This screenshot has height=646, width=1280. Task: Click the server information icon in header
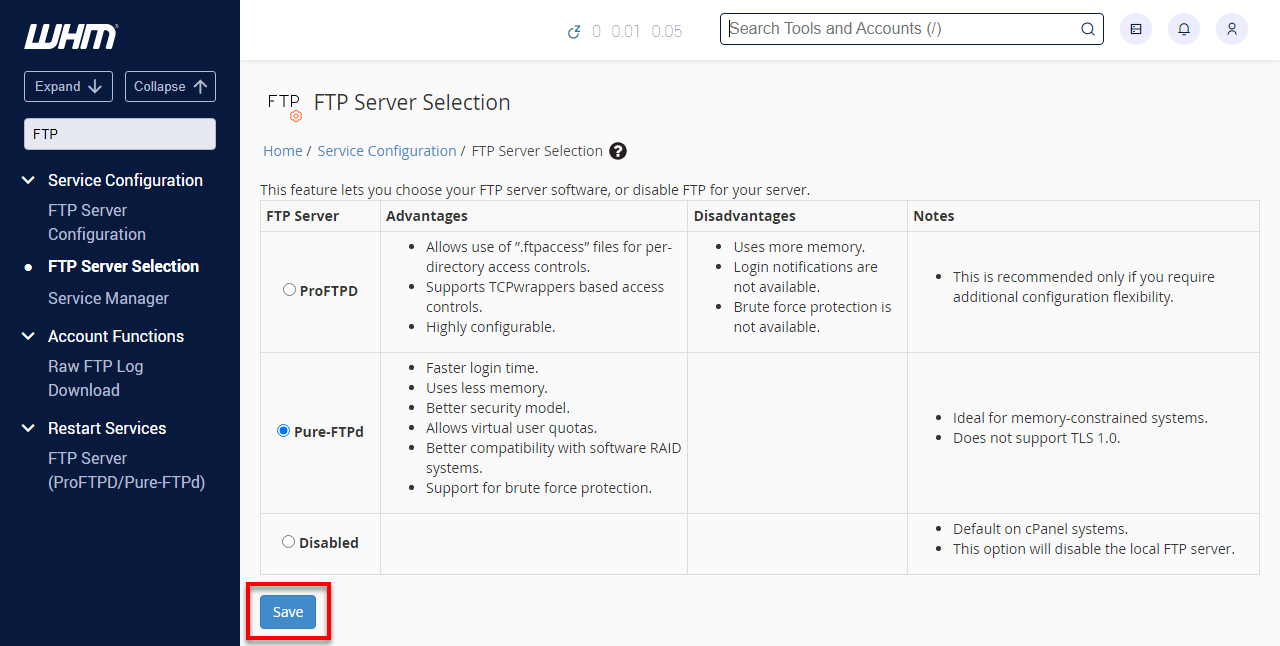click(1135, 29)
